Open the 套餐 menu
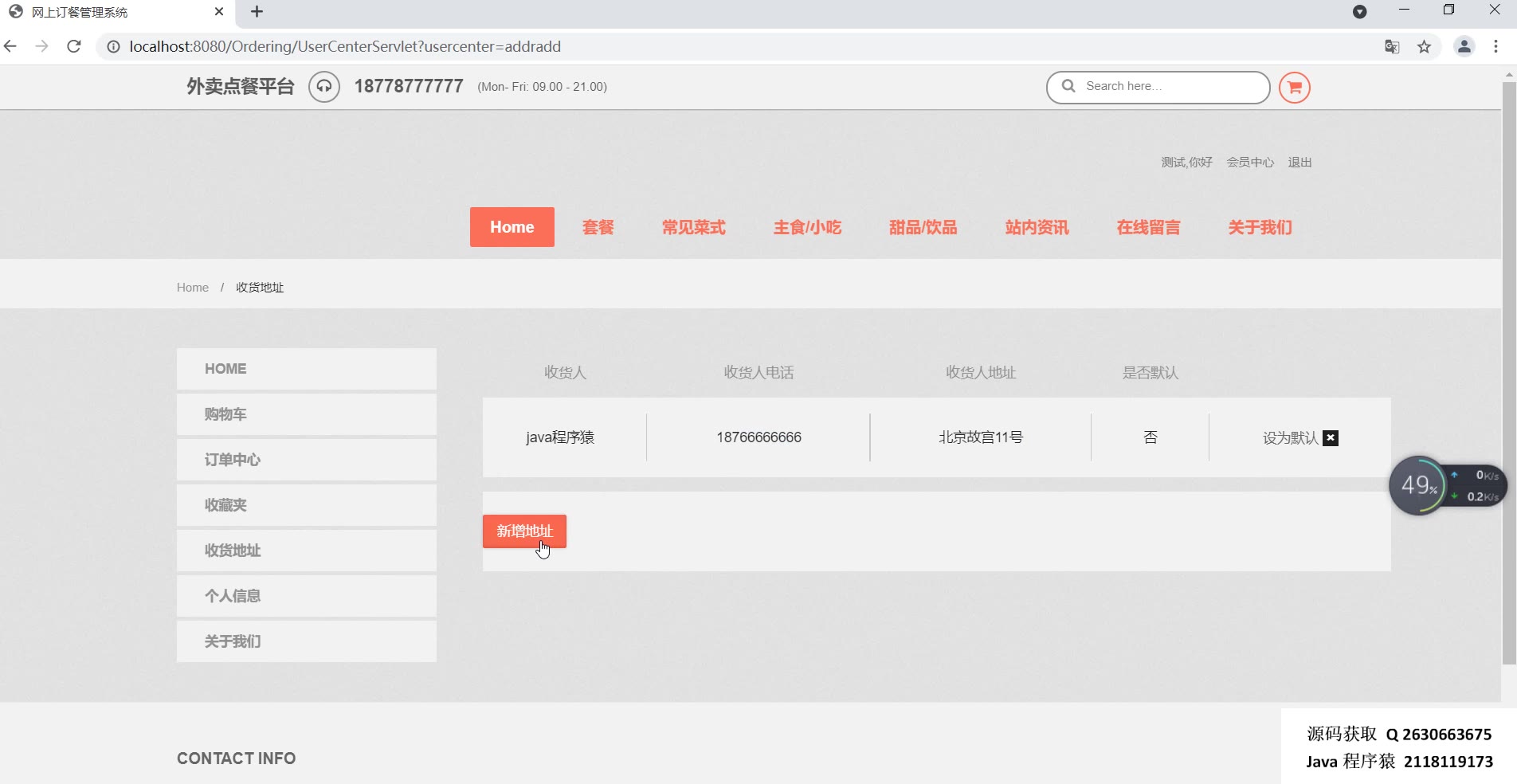1517x784 pixels. pos(598,227)
